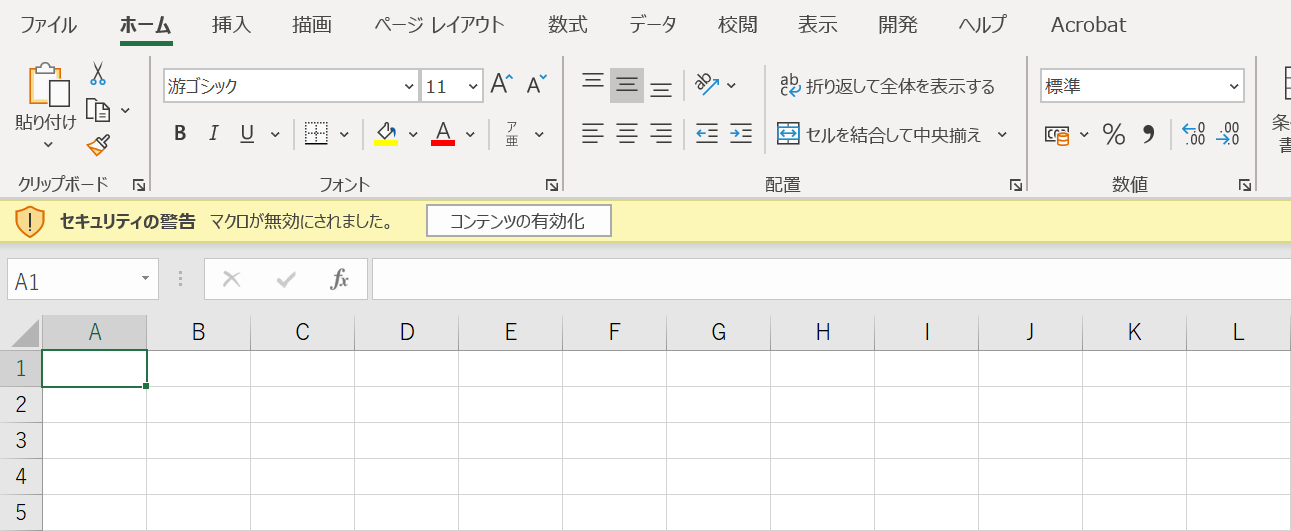The image size is (1291, 531).
Task: Click 折り返して全体を表示する wrap text button
Action: pos(888,86)
